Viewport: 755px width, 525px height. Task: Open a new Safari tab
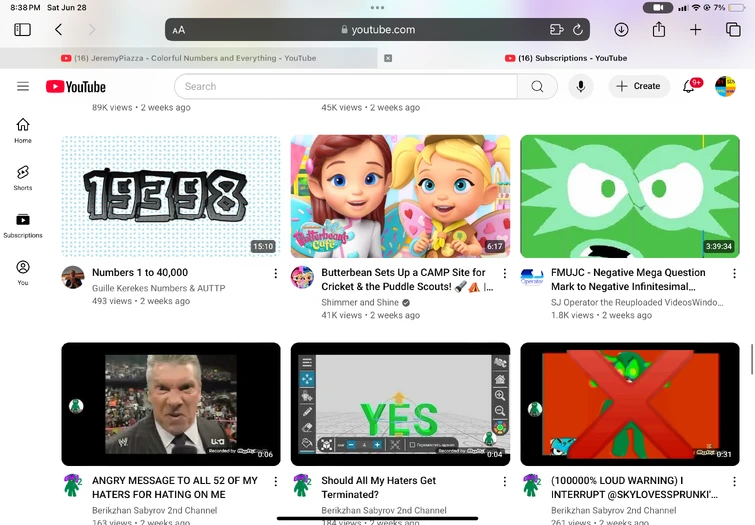(x=695, y=30)
